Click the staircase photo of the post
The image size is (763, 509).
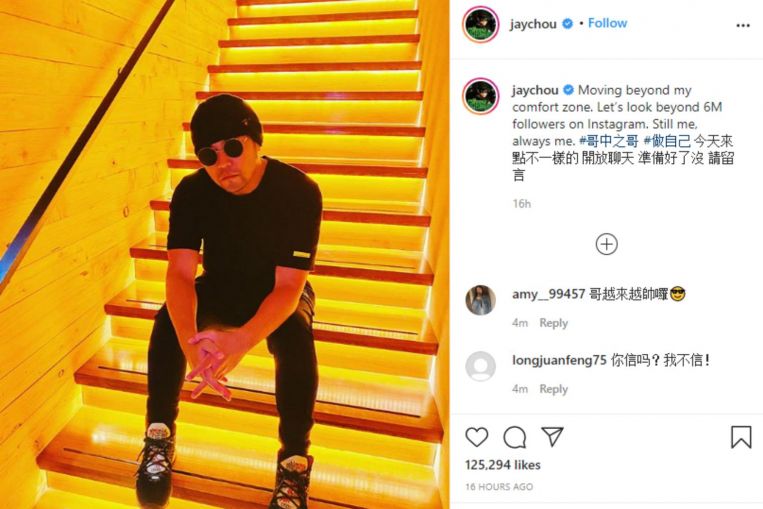[x=224, y=254]
